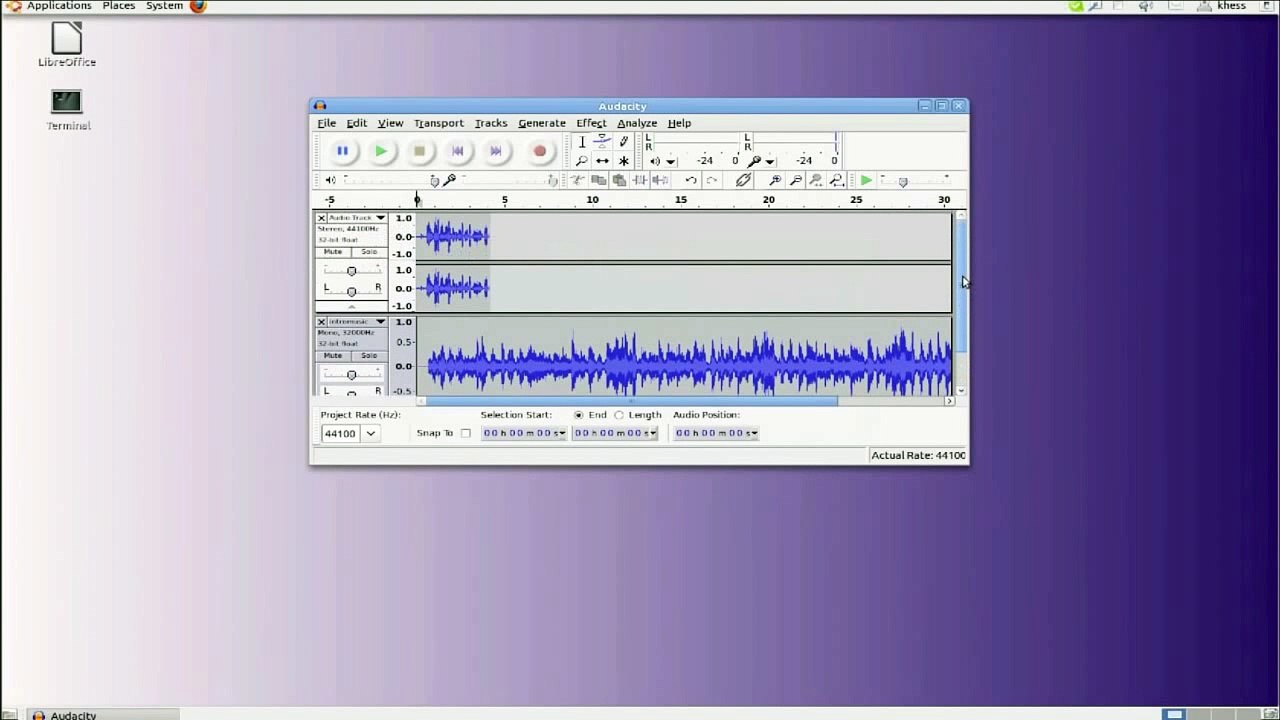Open the Analyze menu
Viewport: 1280px width, 720px height.
[637, 123]
